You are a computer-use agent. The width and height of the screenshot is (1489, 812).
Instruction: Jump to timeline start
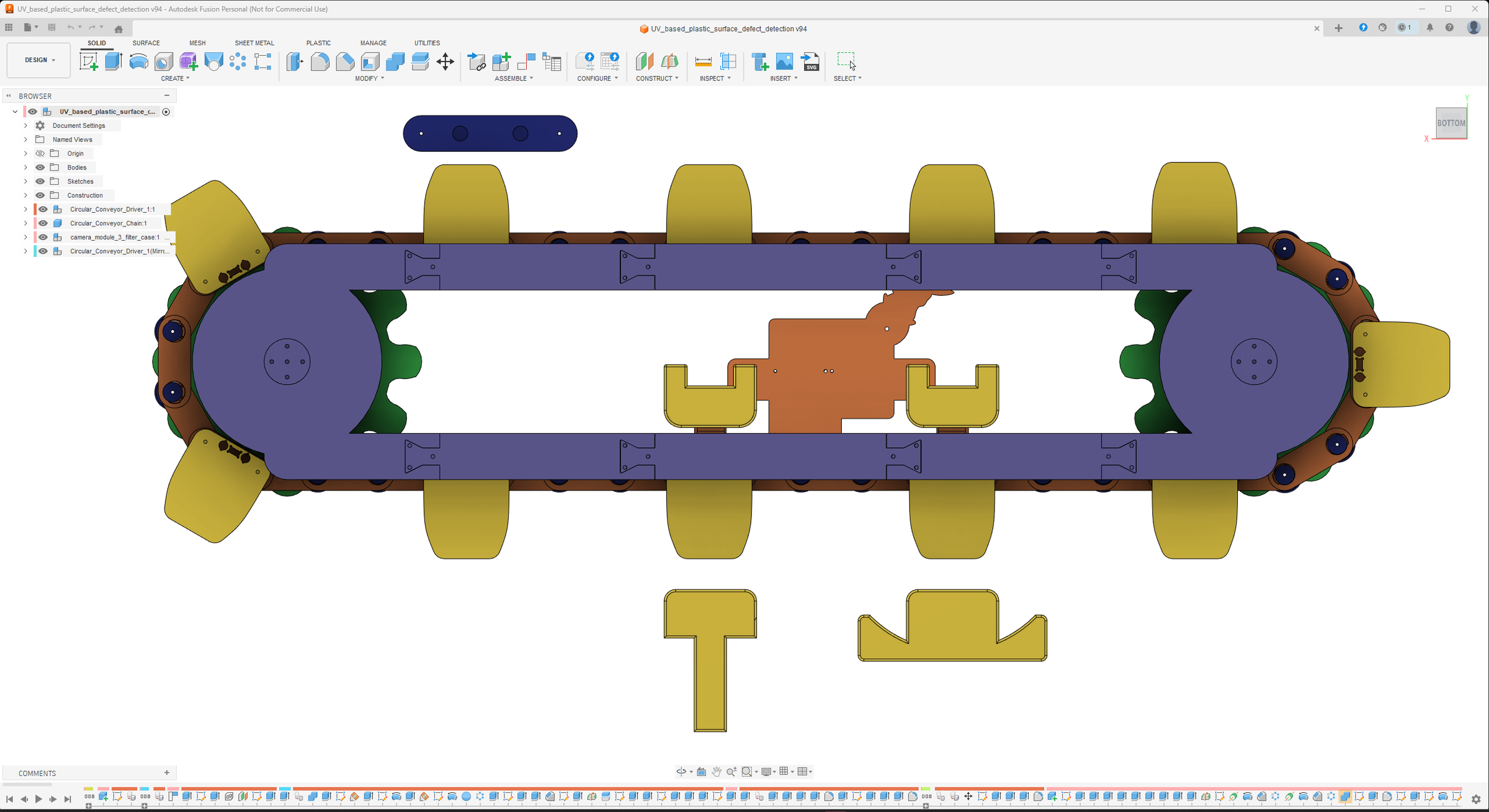point(9,799)
